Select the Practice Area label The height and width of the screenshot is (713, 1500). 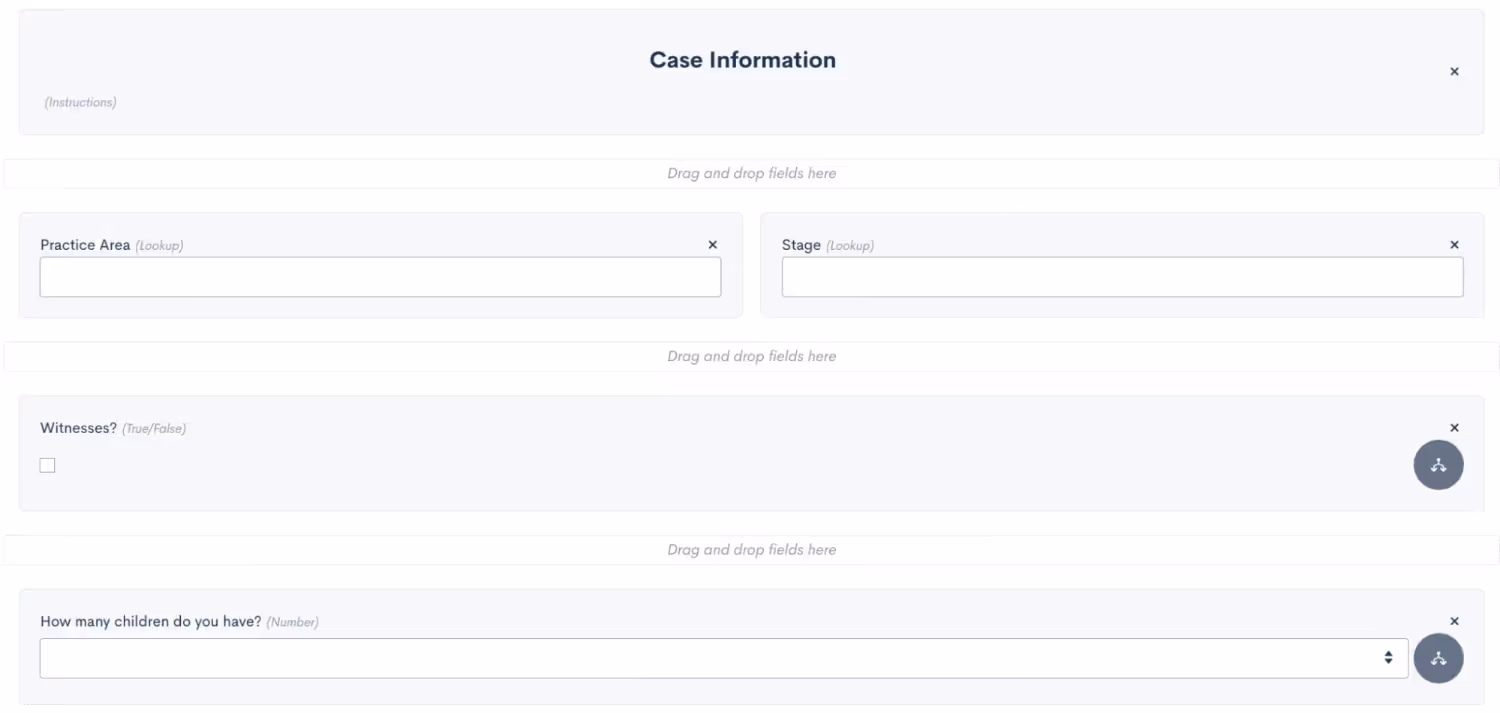(85, 245)
